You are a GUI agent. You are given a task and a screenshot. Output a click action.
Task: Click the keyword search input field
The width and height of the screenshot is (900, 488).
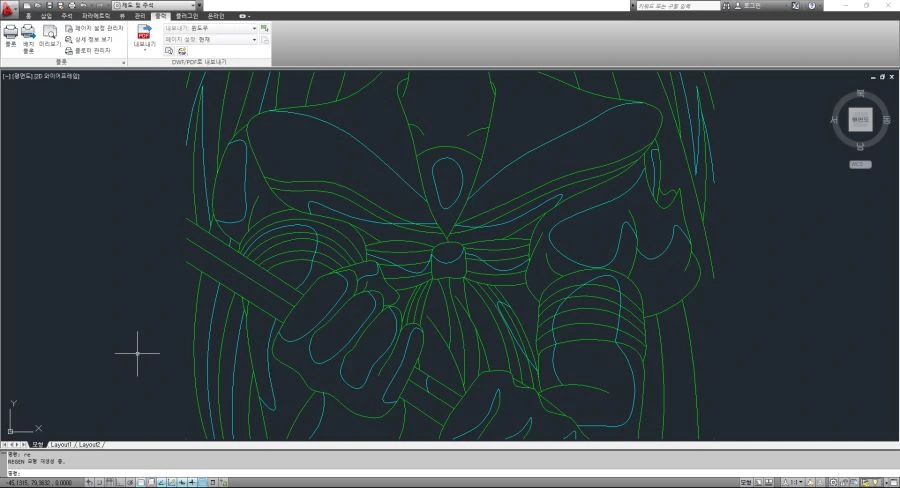(677, 6)
